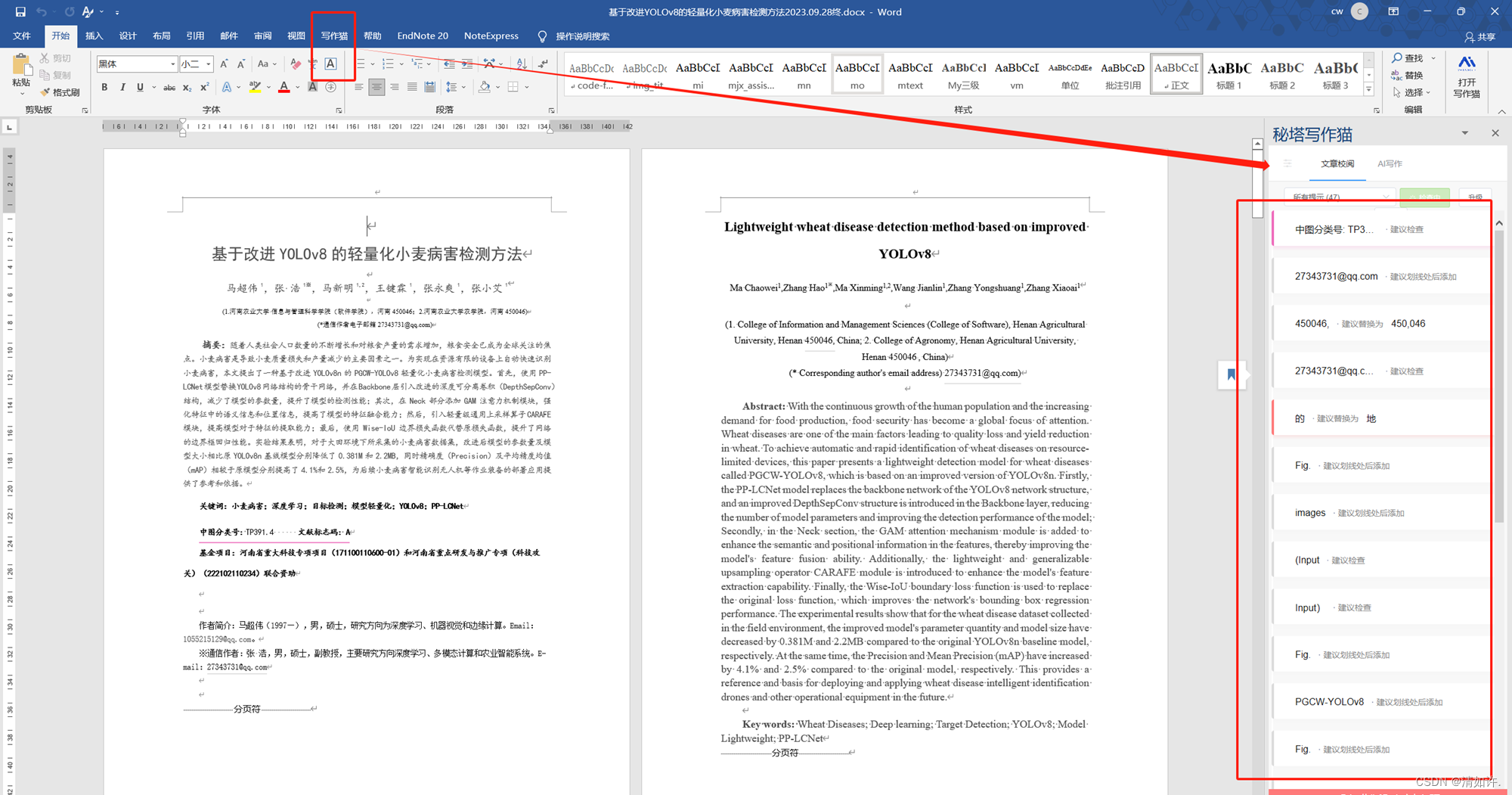Apply the red font color

(284, 87)
